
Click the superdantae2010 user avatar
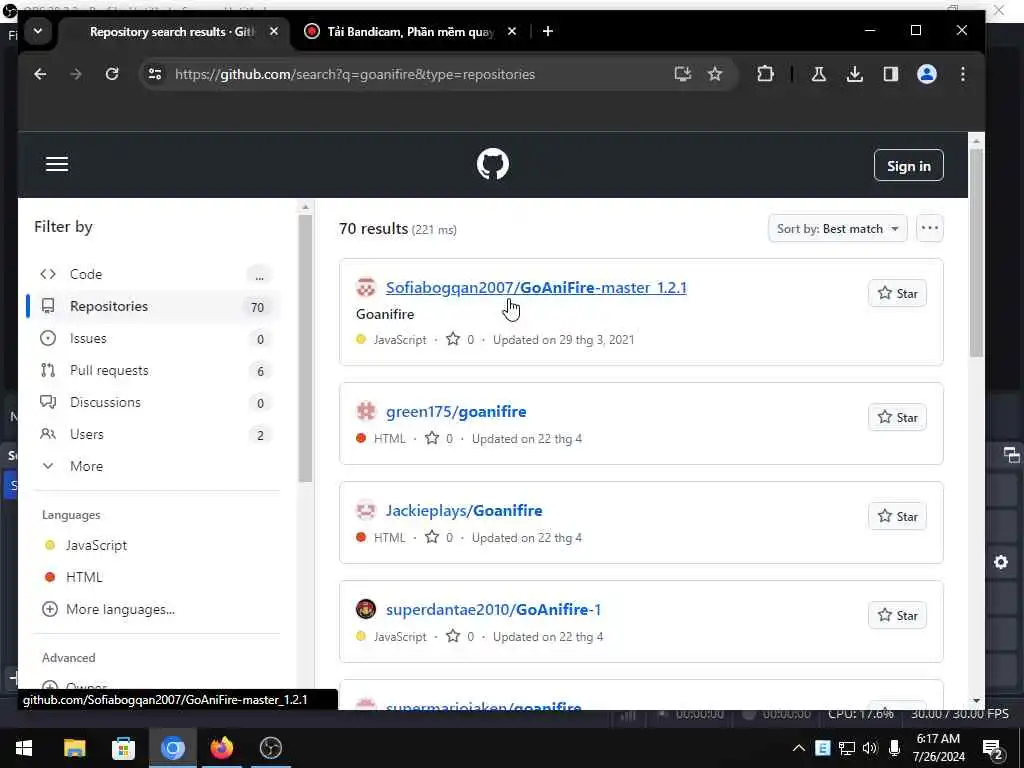[x=366, y=609]
